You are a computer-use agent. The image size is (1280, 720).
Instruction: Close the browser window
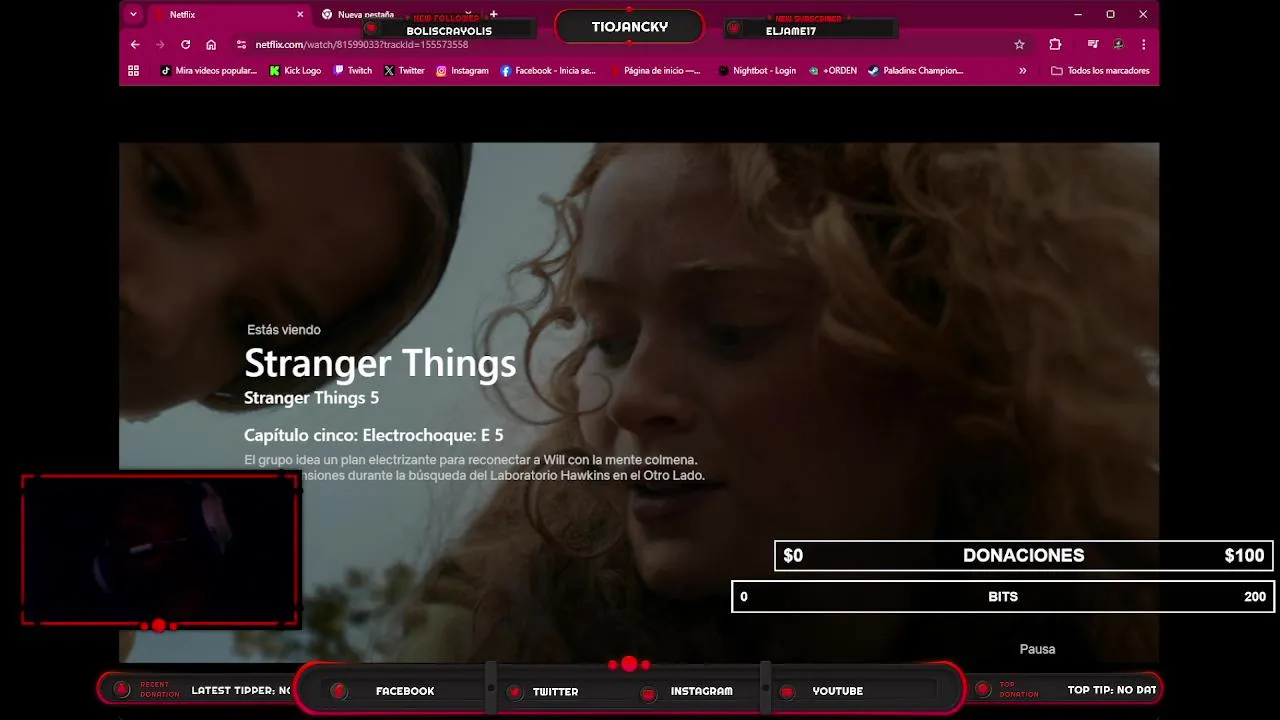pyautogui.click(x=1143, y=14)
